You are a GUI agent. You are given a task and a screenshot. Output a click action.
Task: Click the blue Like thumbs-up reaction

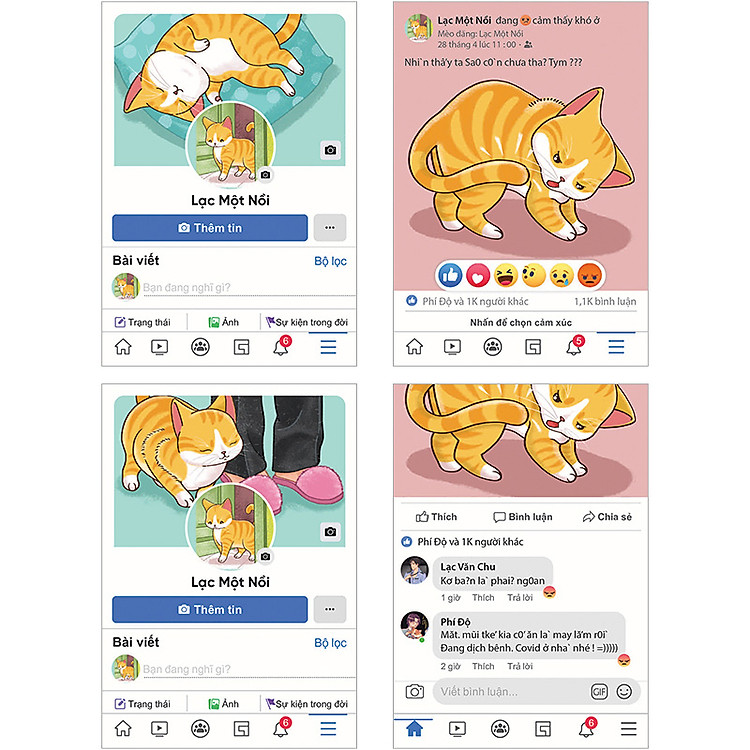coord(450,276)
